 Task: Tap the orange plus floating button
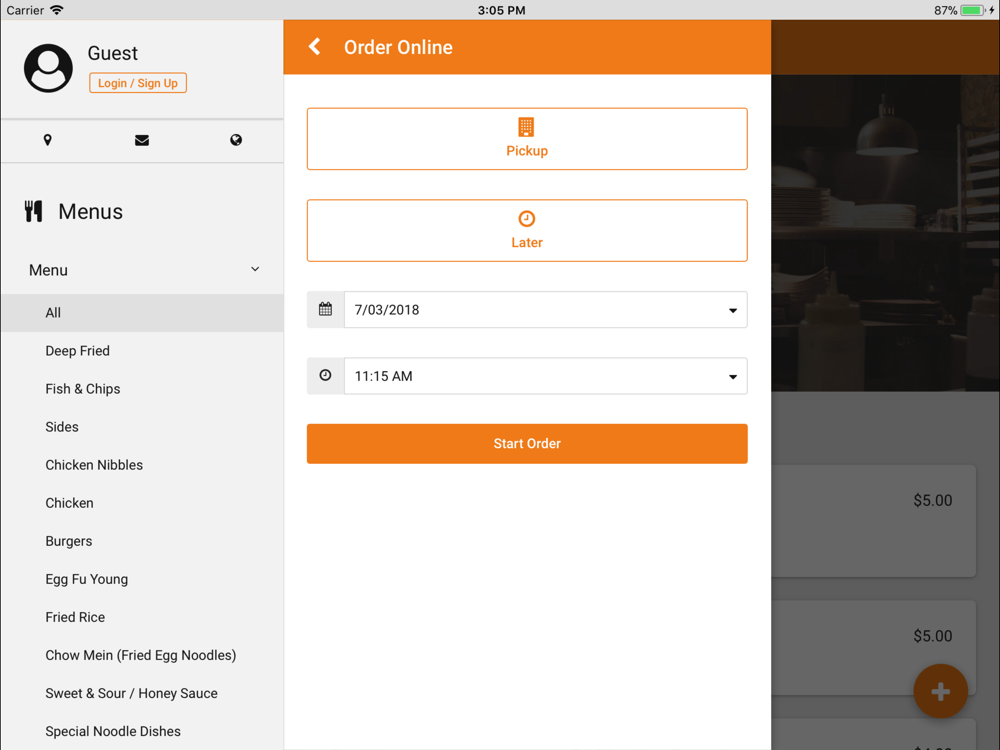pyautogui.click(x=940, y=691)
